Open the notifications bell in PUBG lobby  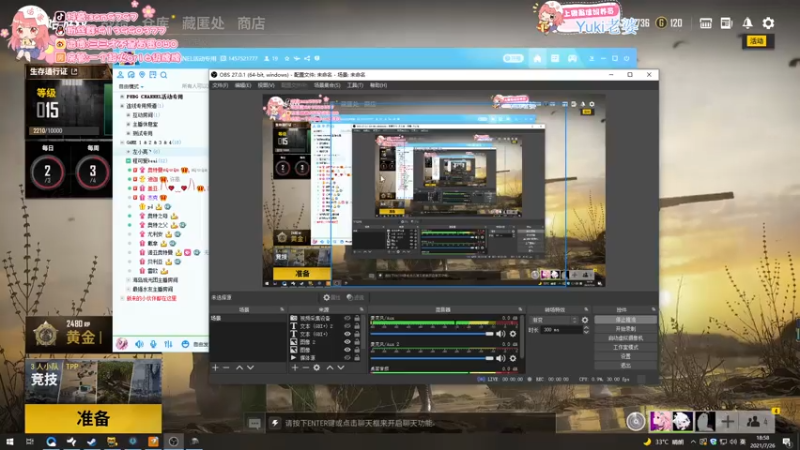tap(747, 23)
